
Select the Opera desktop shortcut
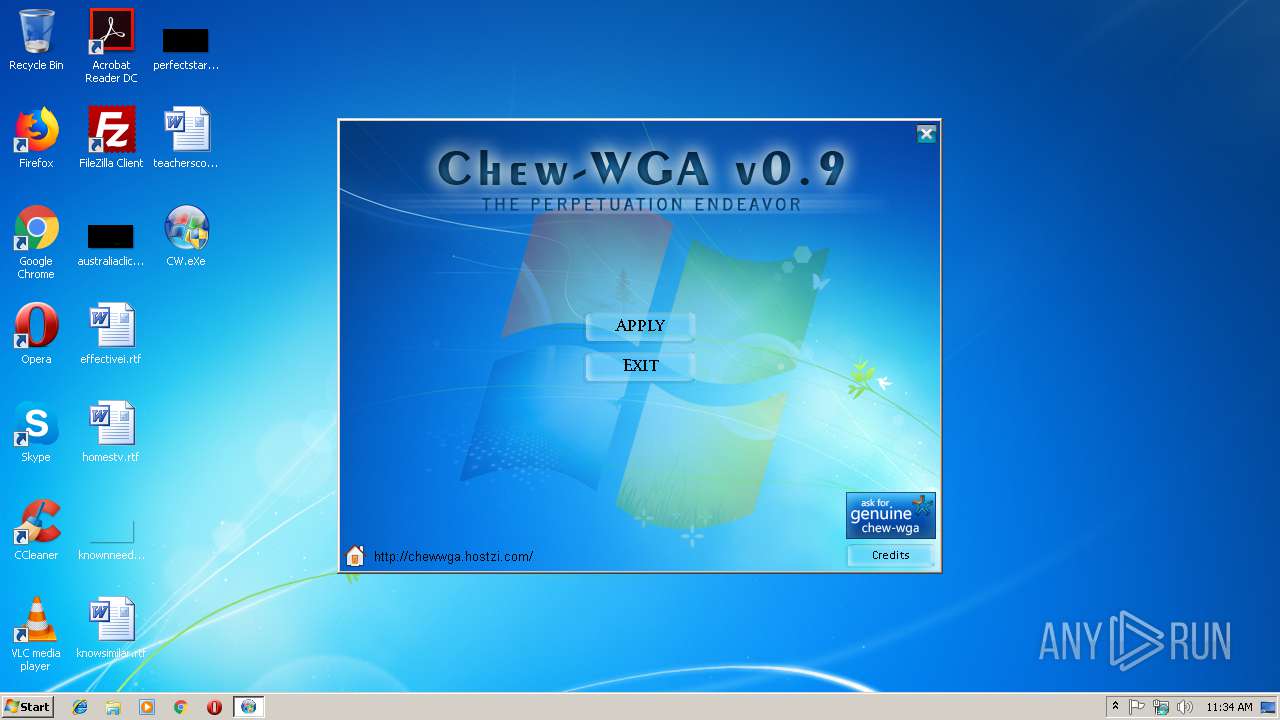click(36, 334)
